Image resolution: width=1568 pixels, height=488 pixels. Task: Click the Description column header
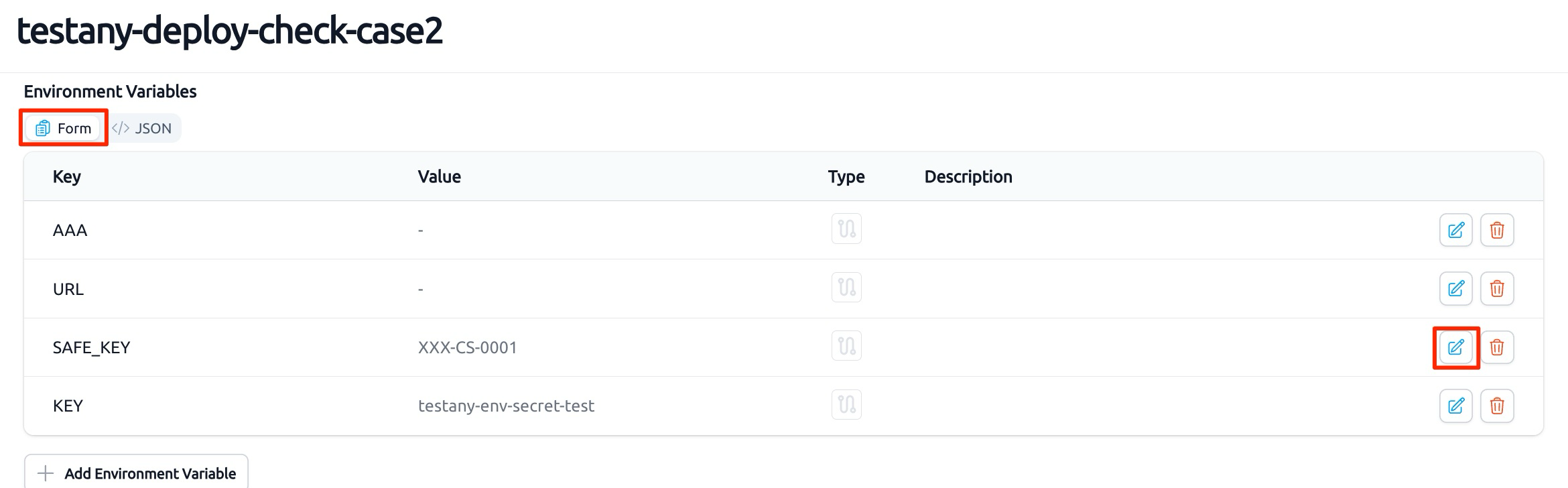(968, 176)
